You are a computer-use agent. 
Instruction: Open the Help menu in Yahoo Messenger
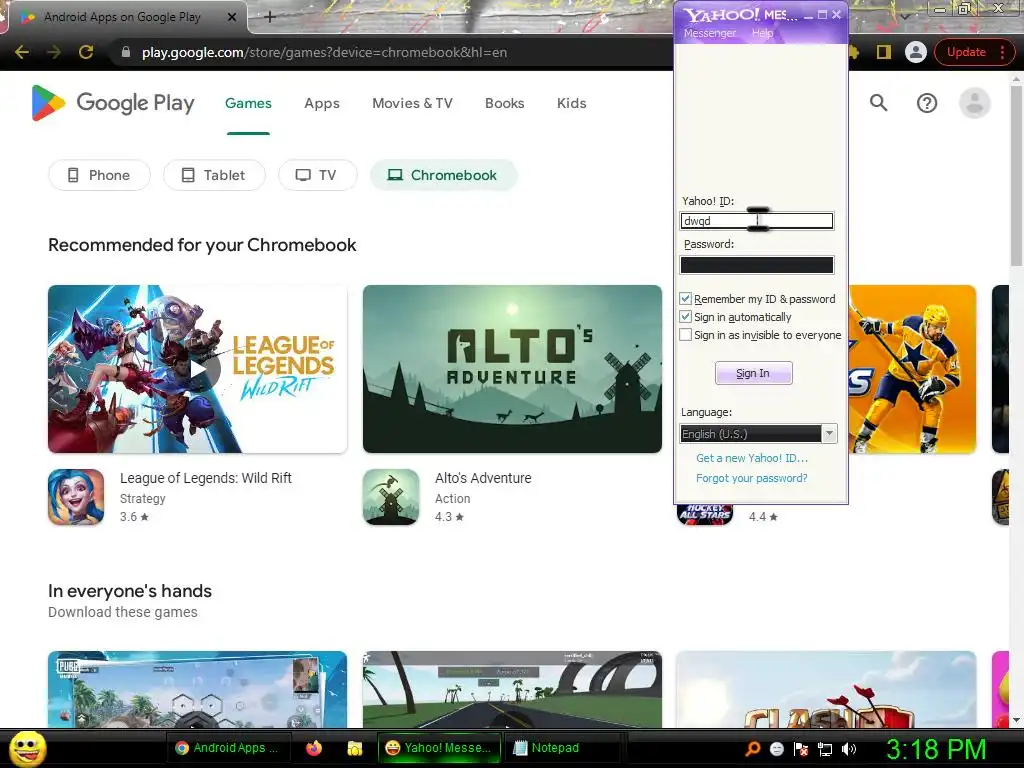point(762,33)
